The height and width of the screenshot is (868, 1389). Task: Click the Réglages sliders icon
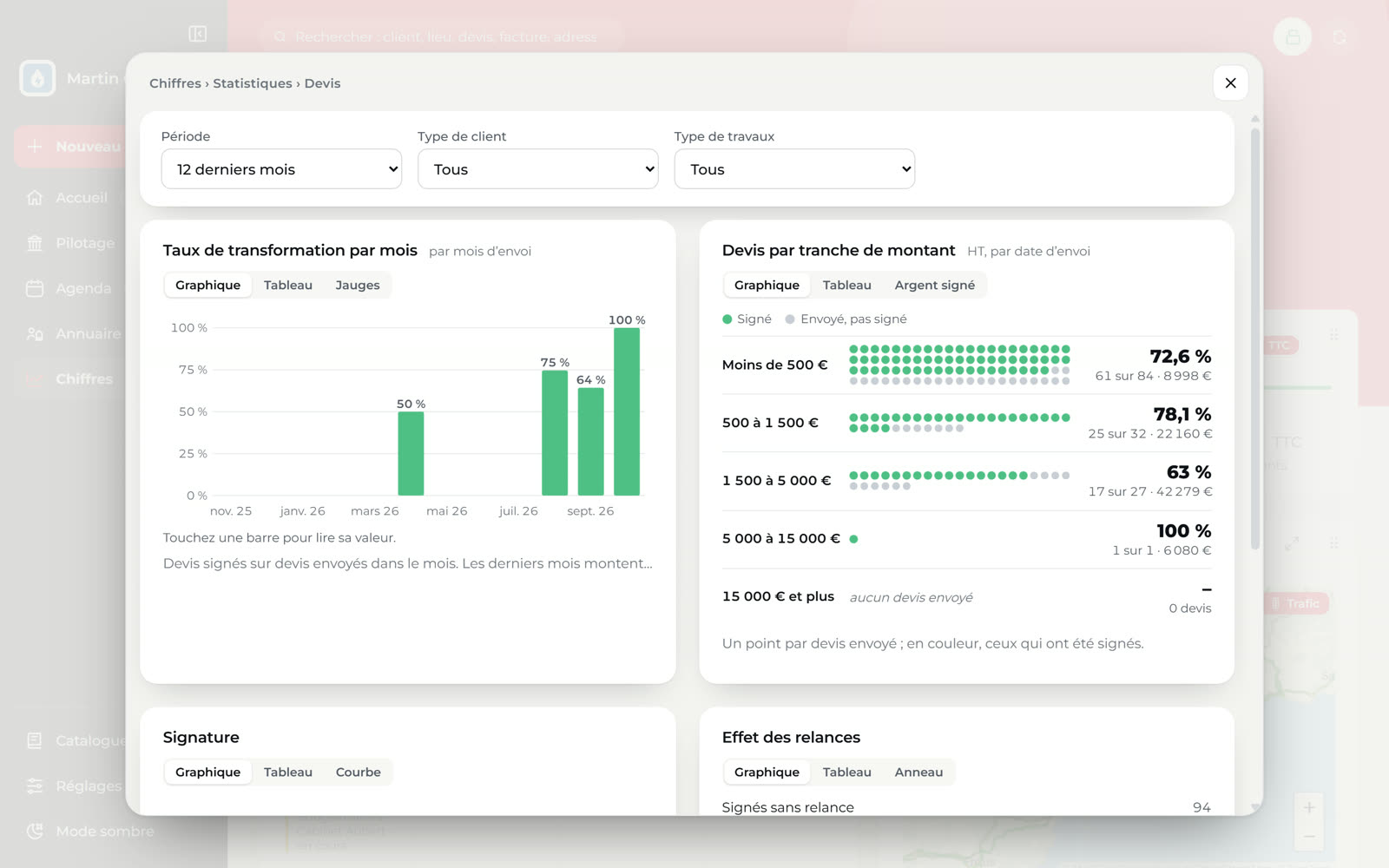(35, 786)
